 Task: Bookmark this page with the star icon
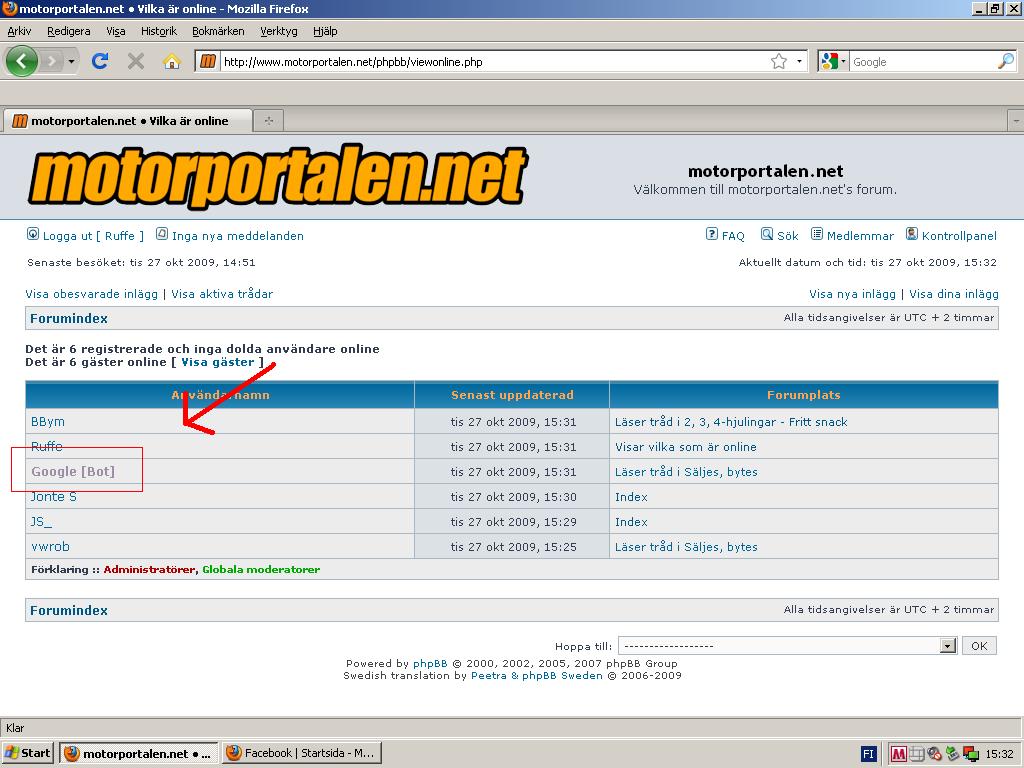point(778,61)
